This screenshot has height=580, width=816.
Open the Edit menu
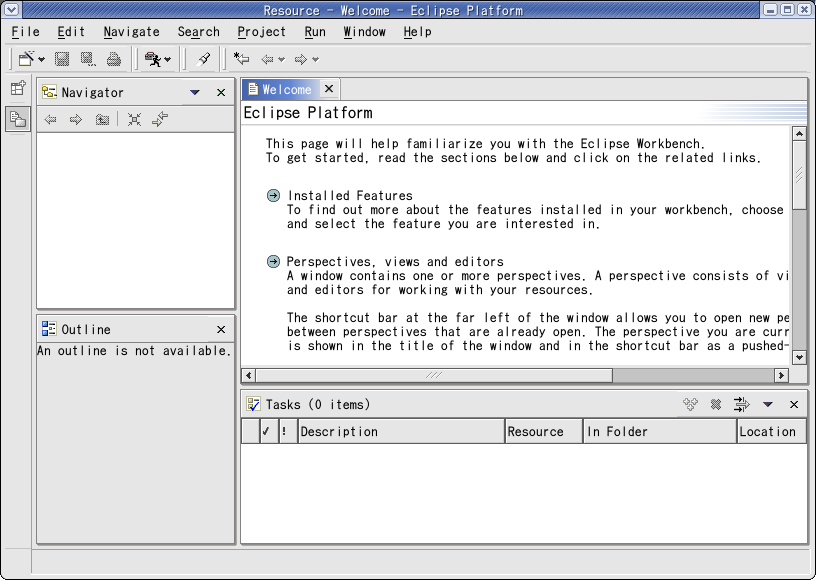click(71, 32)
